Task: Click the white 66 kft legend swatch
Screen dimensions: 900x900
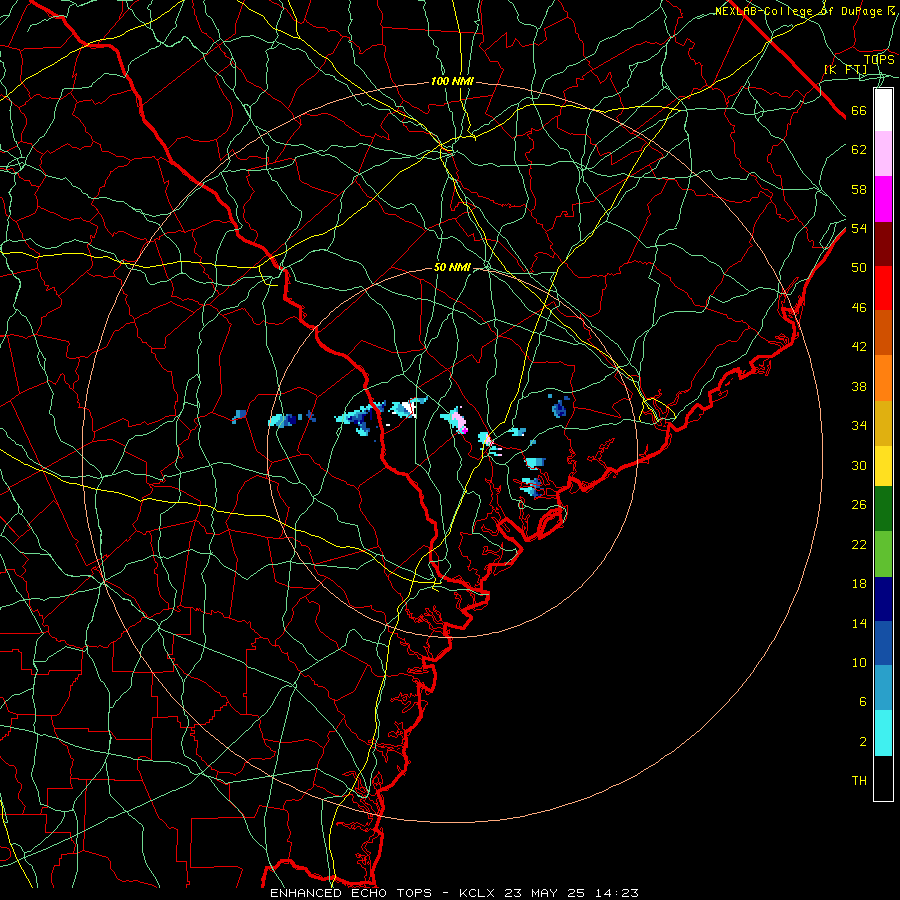Action: 883,110
